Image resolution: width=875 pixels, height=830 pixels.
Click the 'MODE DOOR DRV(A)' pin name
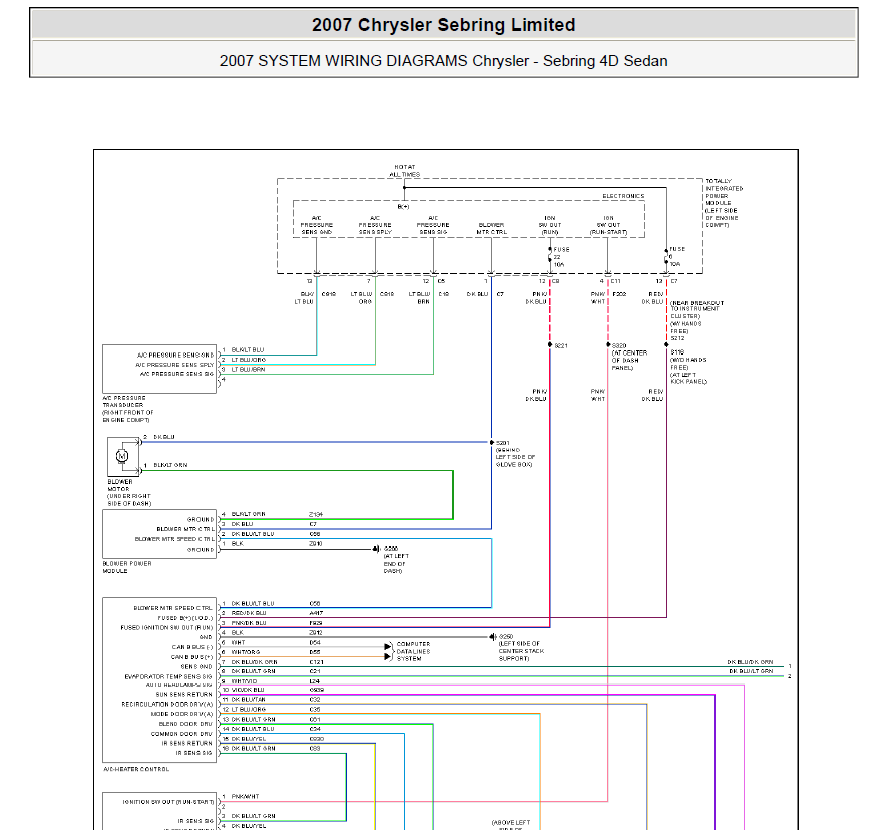pos(182,714)
